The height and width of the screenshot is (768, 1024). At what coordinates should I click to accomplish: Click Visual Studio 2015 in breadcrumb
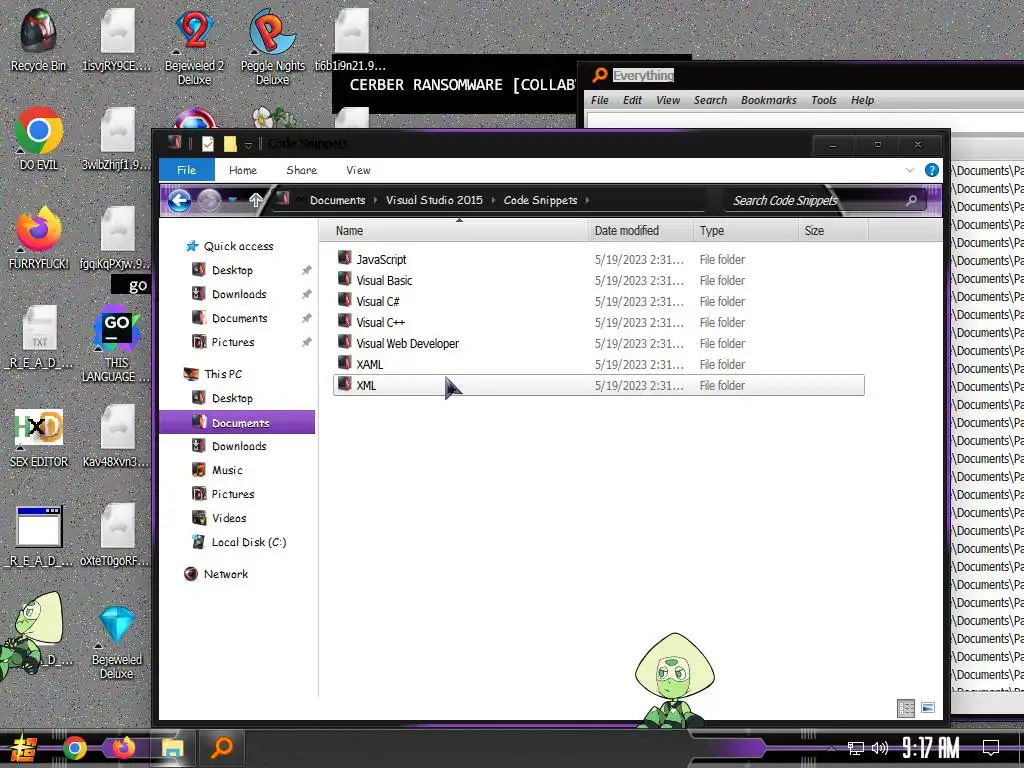(x=434, y=200)
